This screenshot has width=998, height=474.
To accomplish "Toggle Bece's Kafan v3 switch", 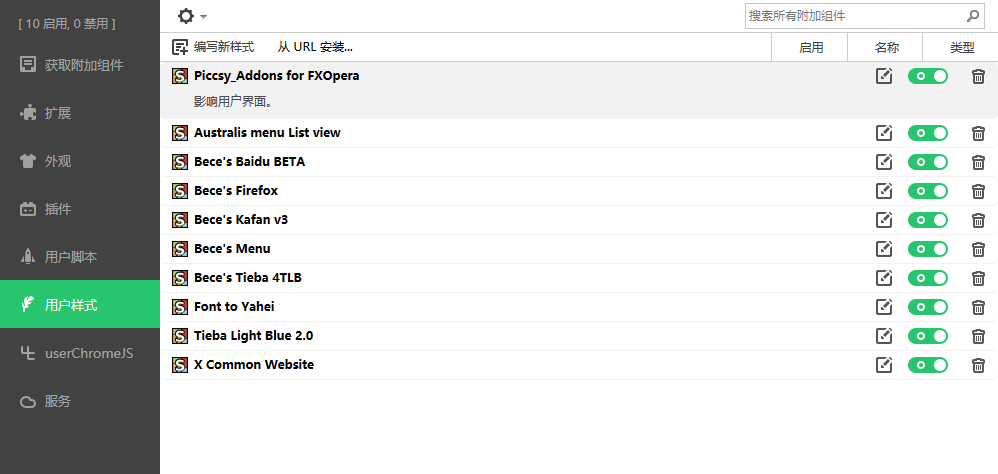I will tap(928, 220).
